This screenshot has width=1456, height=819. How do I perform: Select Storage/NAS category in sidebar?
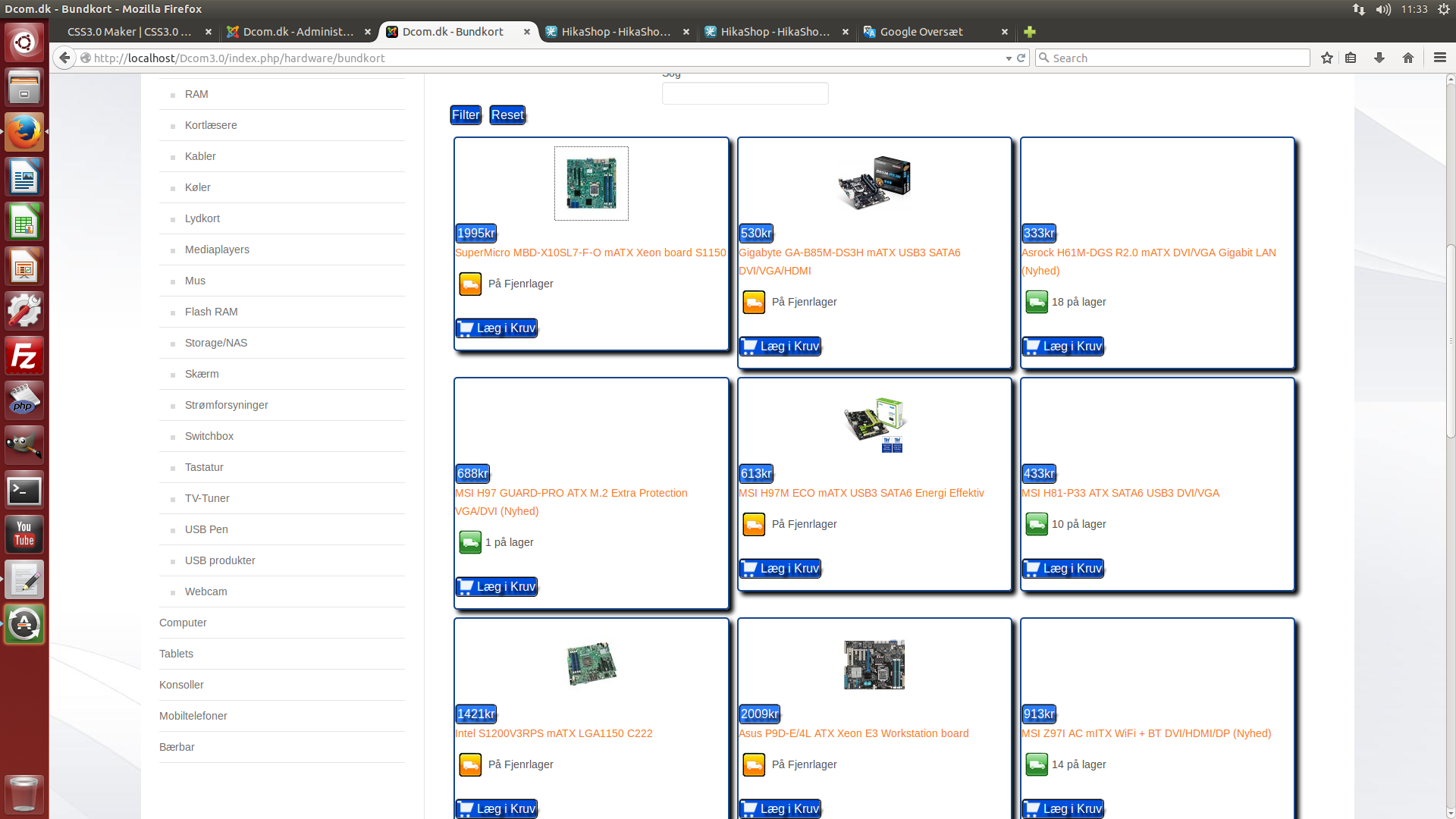click(216, 343)
